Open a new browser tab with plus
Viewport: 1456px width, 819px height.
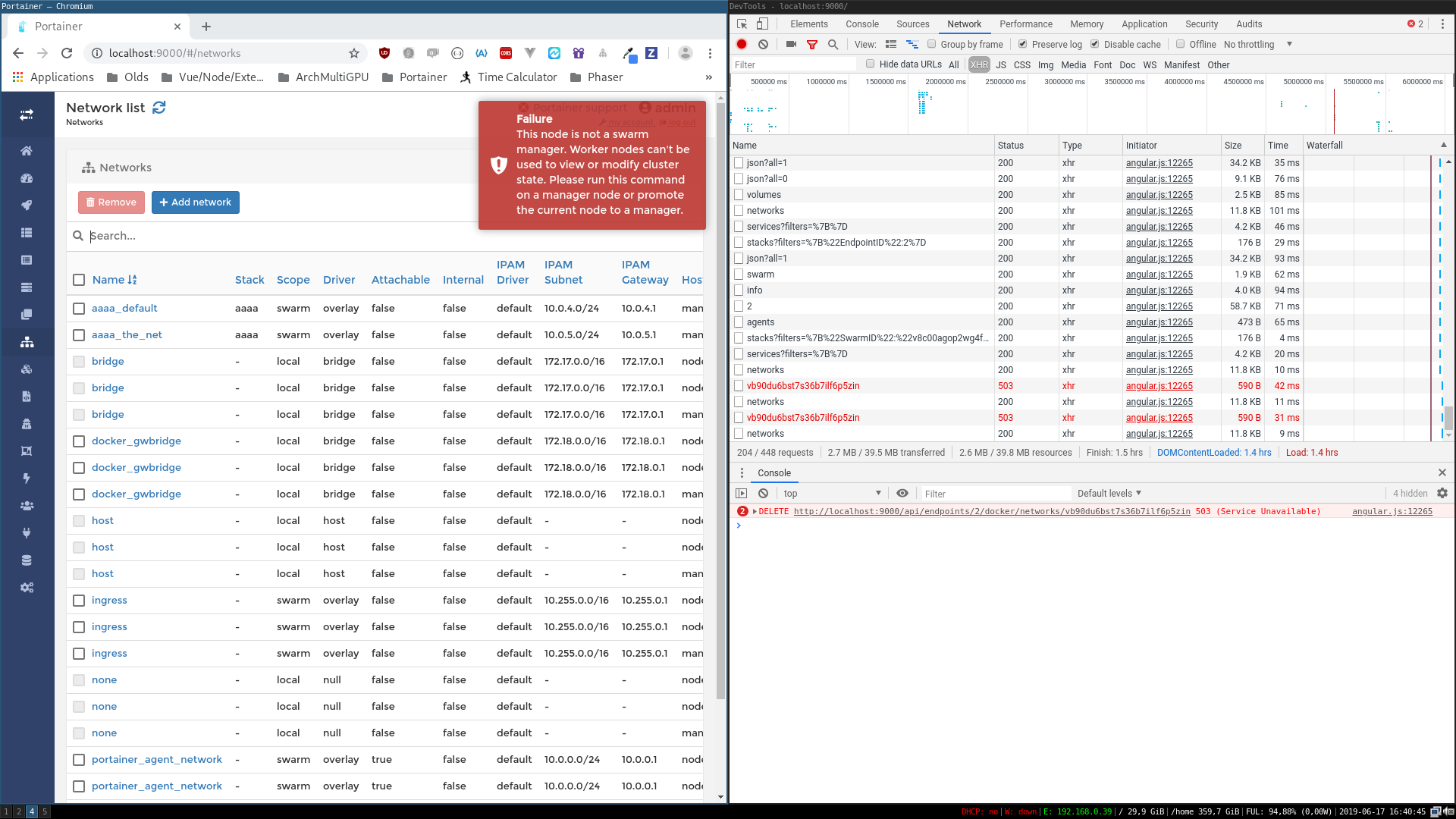coord(206,27)
